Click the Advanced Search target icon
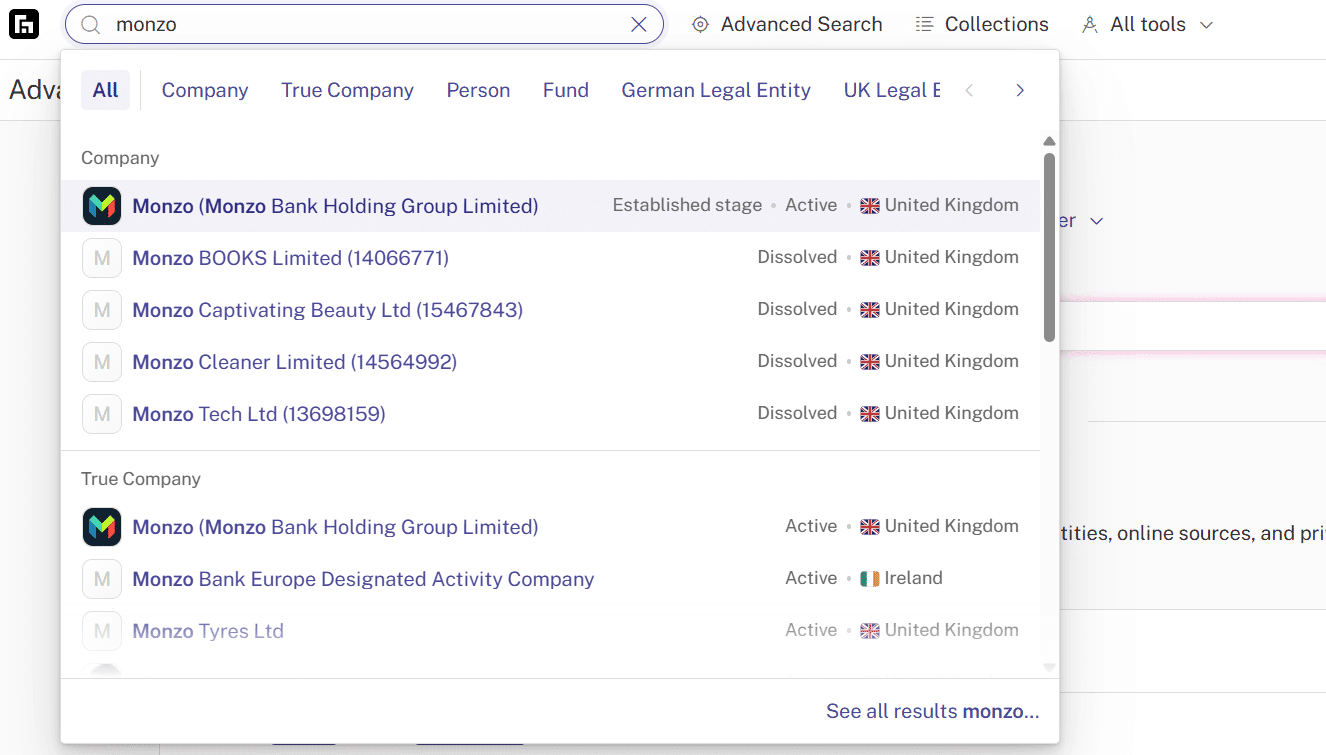 coord(701,25)
